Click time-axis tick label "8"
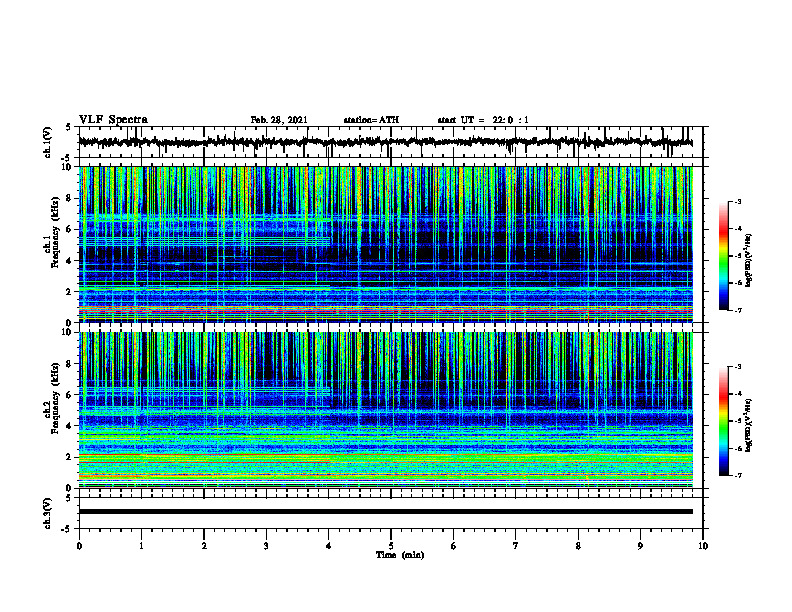This screenshot has width=792, height=612. 578,546
